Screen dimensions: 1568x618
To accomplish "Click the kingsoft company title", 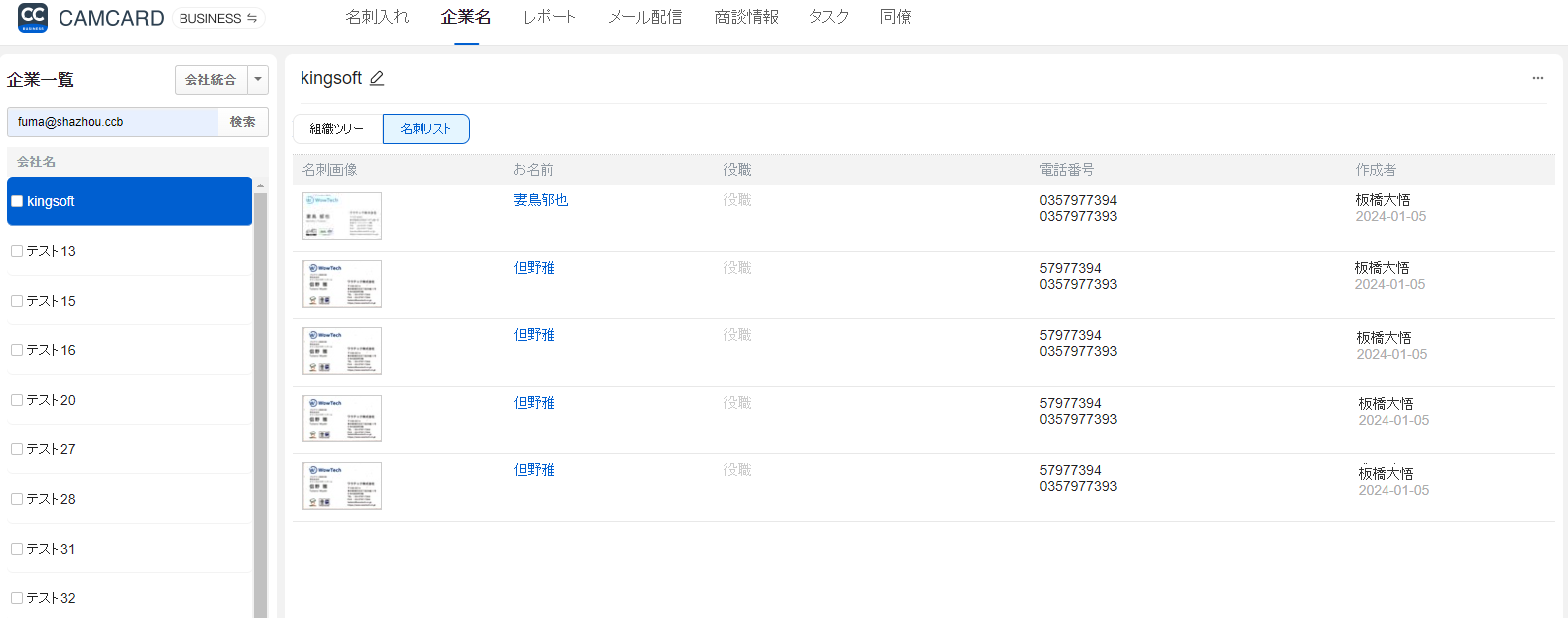I will pos(331,78).
